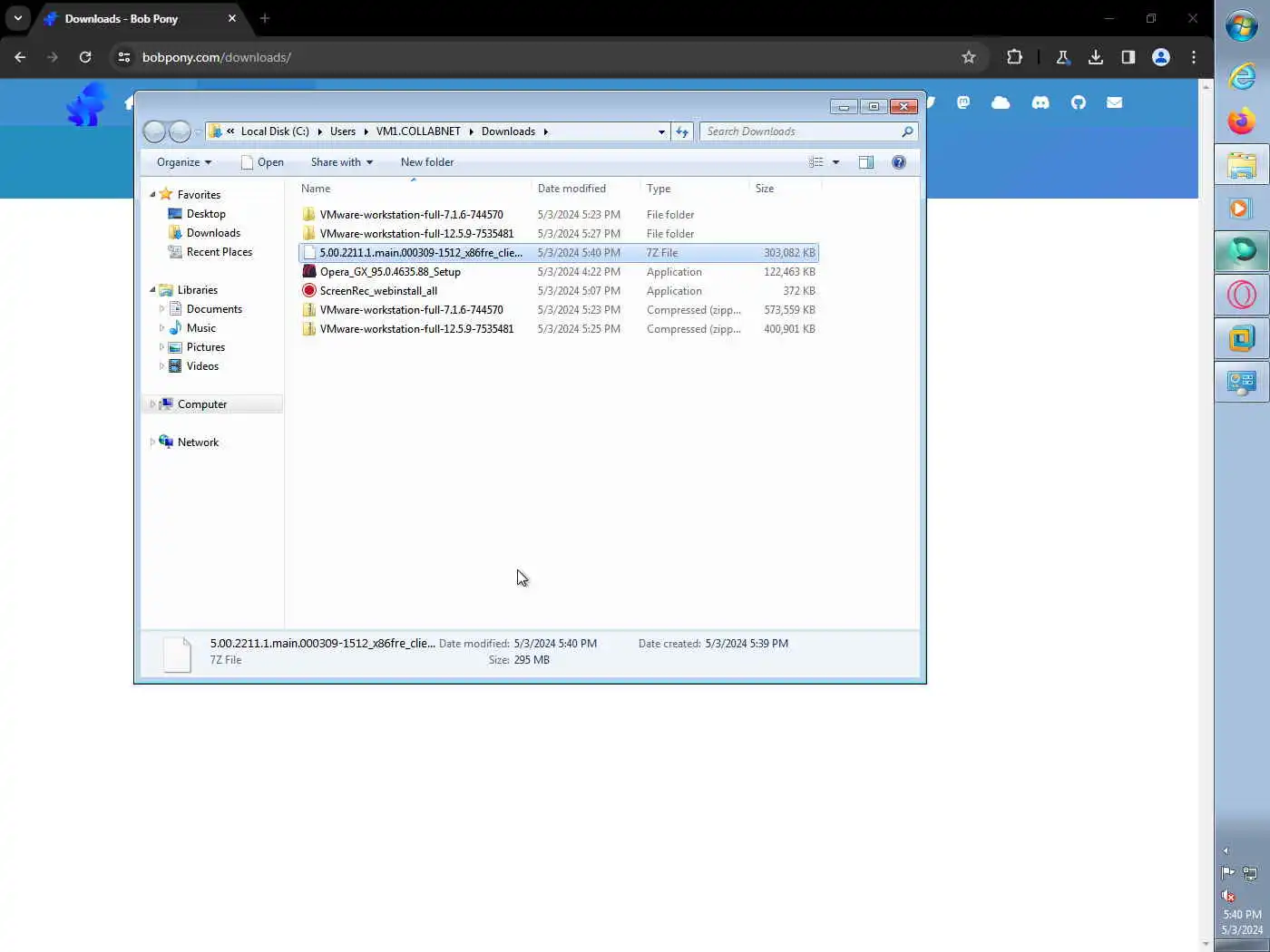This screenshot has height=952, width=1270.
Task: Select the 5.00.2211.1.main 7Z file
Action: pyautogui.click(x=558, y=253)
